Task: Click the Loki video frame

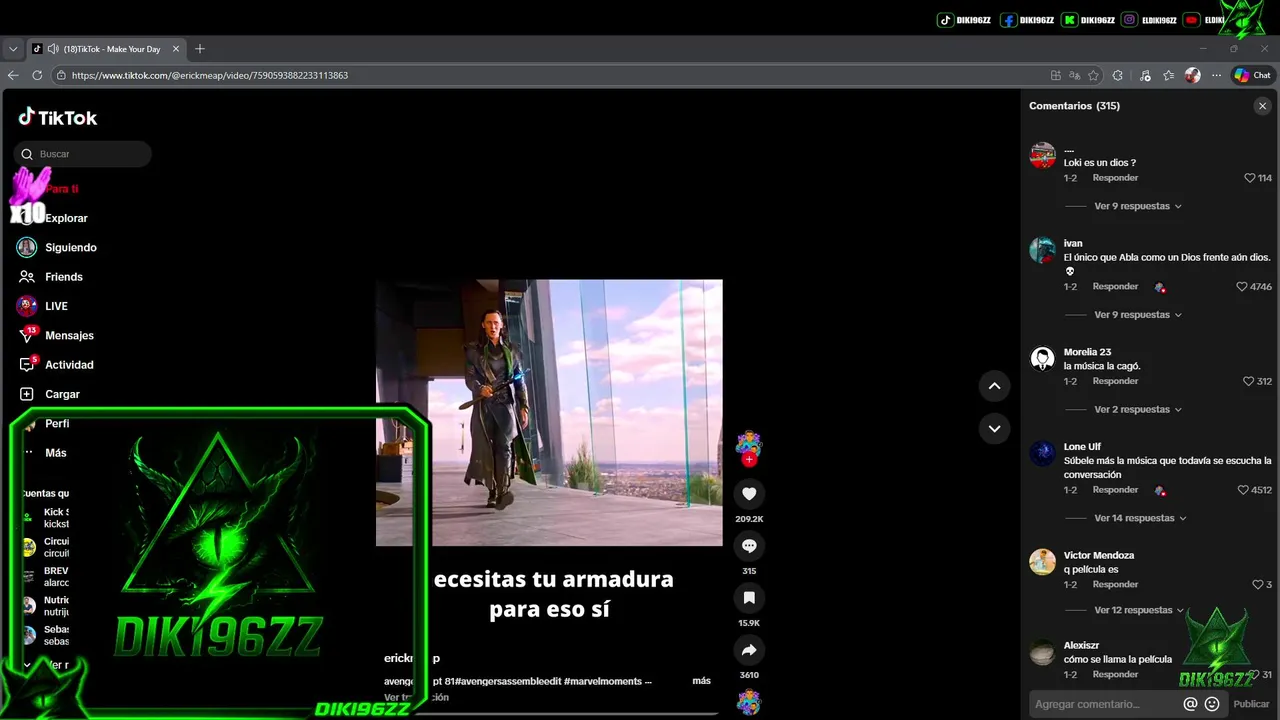Action: click(549, 413)
